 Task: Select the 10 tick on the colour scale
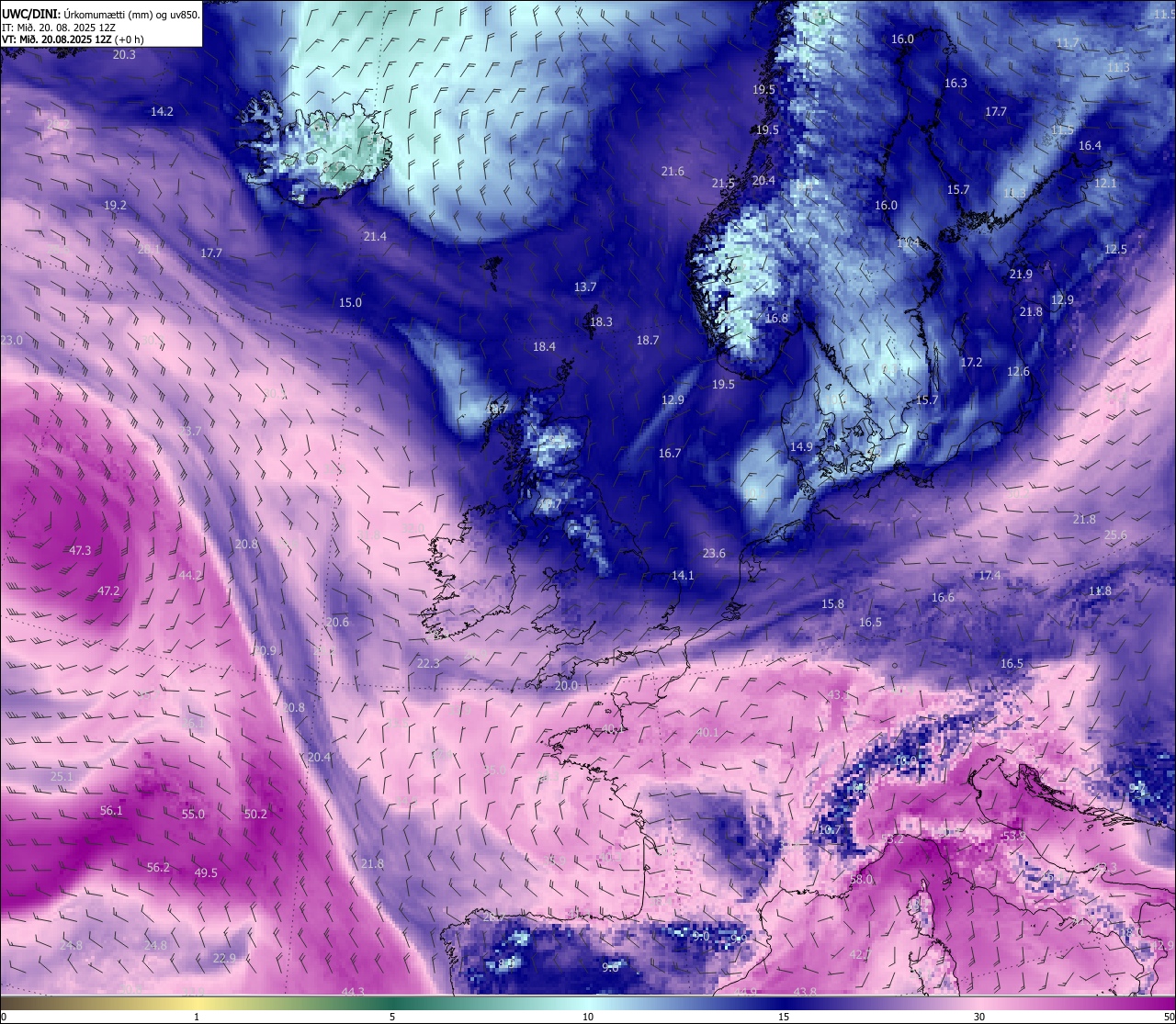click(x=588, y=1017)
